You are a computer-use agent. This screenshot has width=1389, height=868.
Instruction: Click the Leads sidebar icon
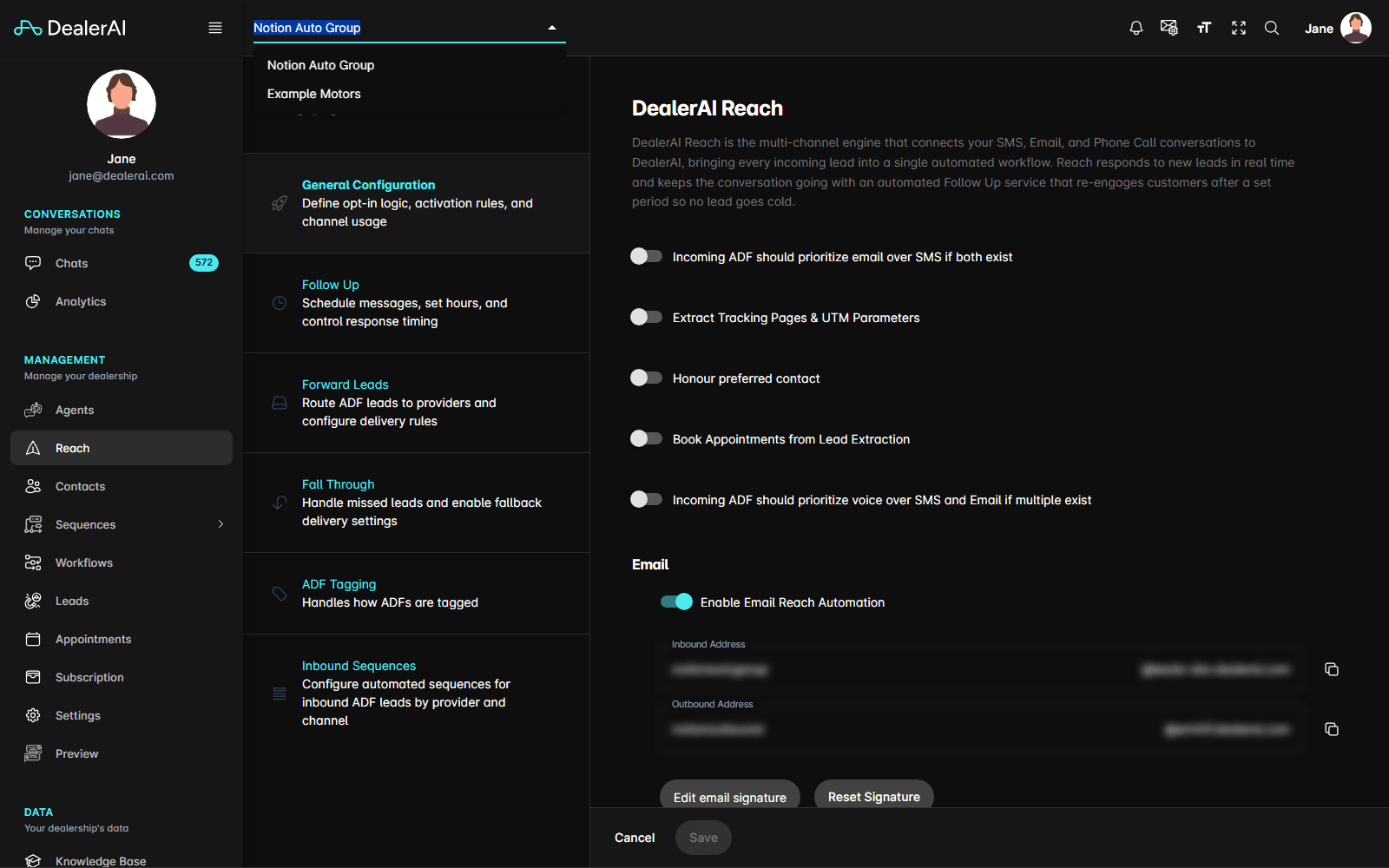click(x=33, y=601)
